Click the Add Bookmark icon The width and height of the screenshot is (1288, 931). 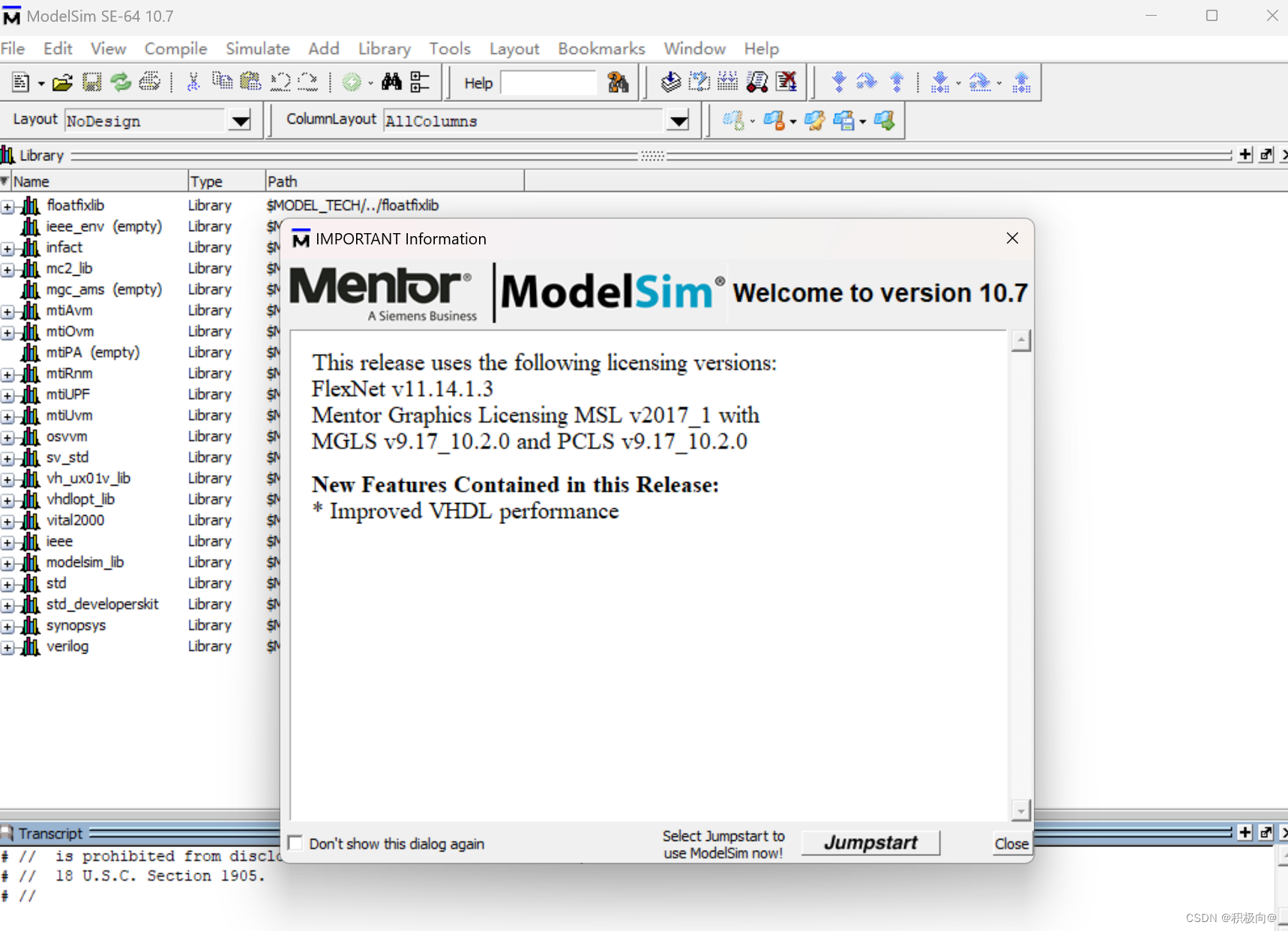[x=733, y=121]
